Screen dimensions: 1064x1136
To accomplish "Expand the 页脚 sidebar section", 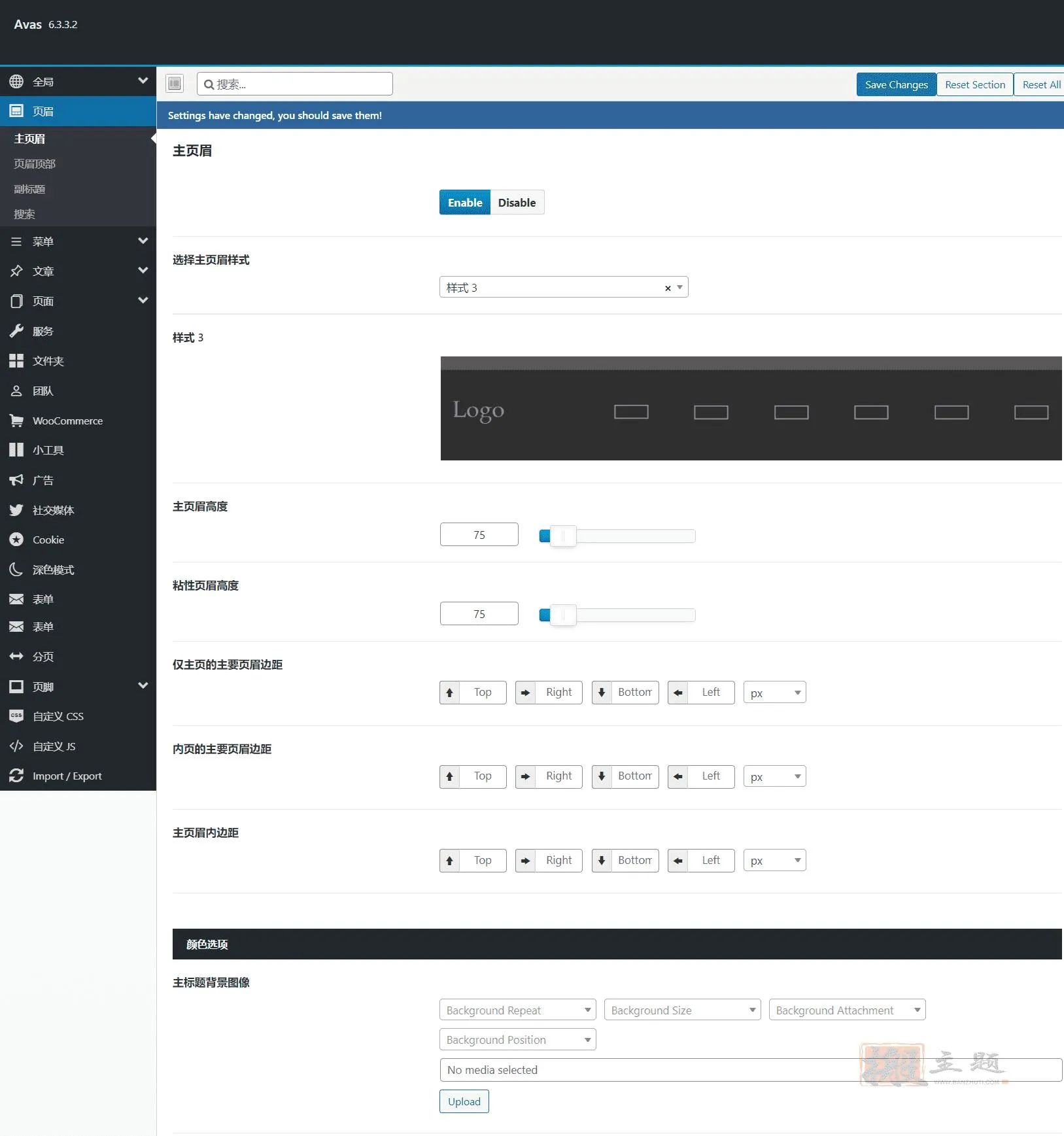I will (x=143, y=685).
